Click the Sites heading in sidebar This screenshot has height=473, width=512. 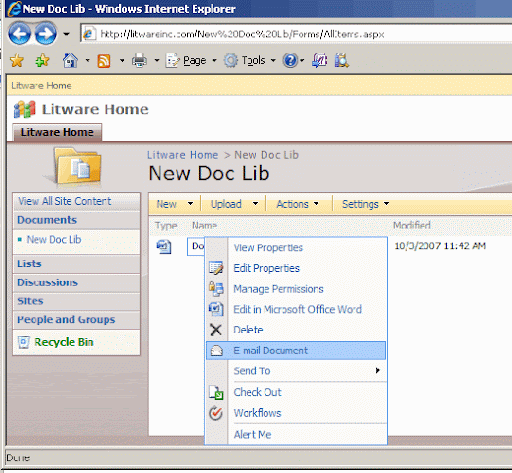click(x=30, y=301)
